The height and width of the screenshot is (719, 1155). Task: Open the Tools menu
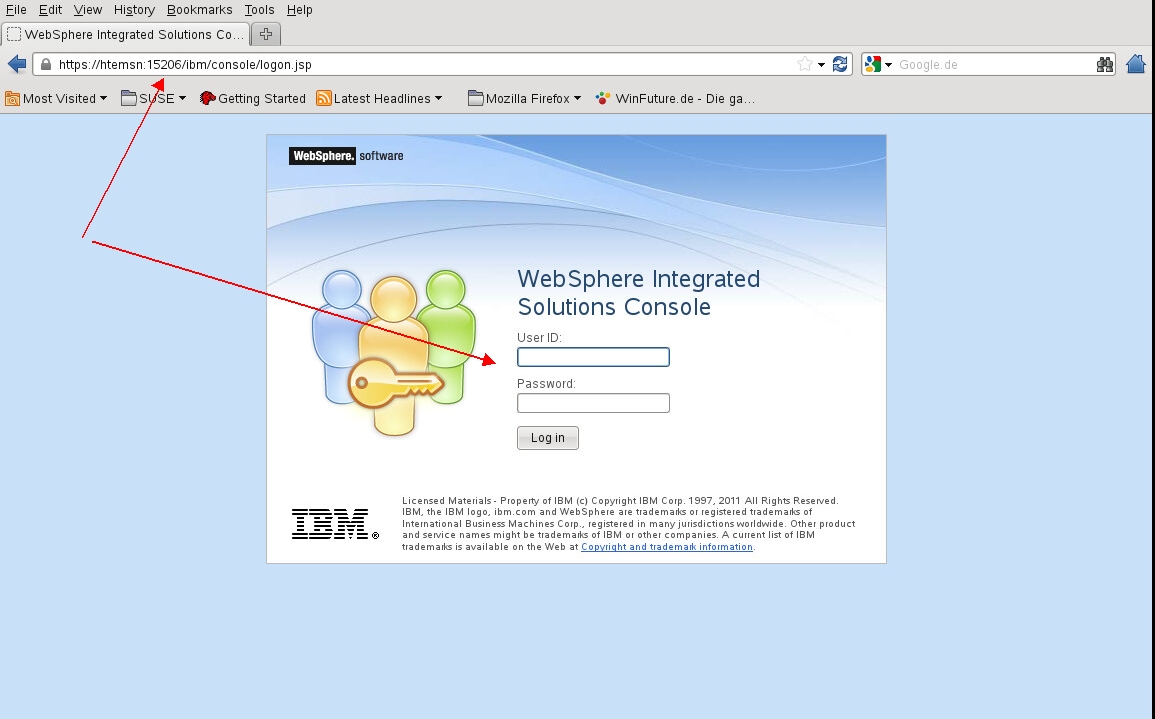pos(259,10)
